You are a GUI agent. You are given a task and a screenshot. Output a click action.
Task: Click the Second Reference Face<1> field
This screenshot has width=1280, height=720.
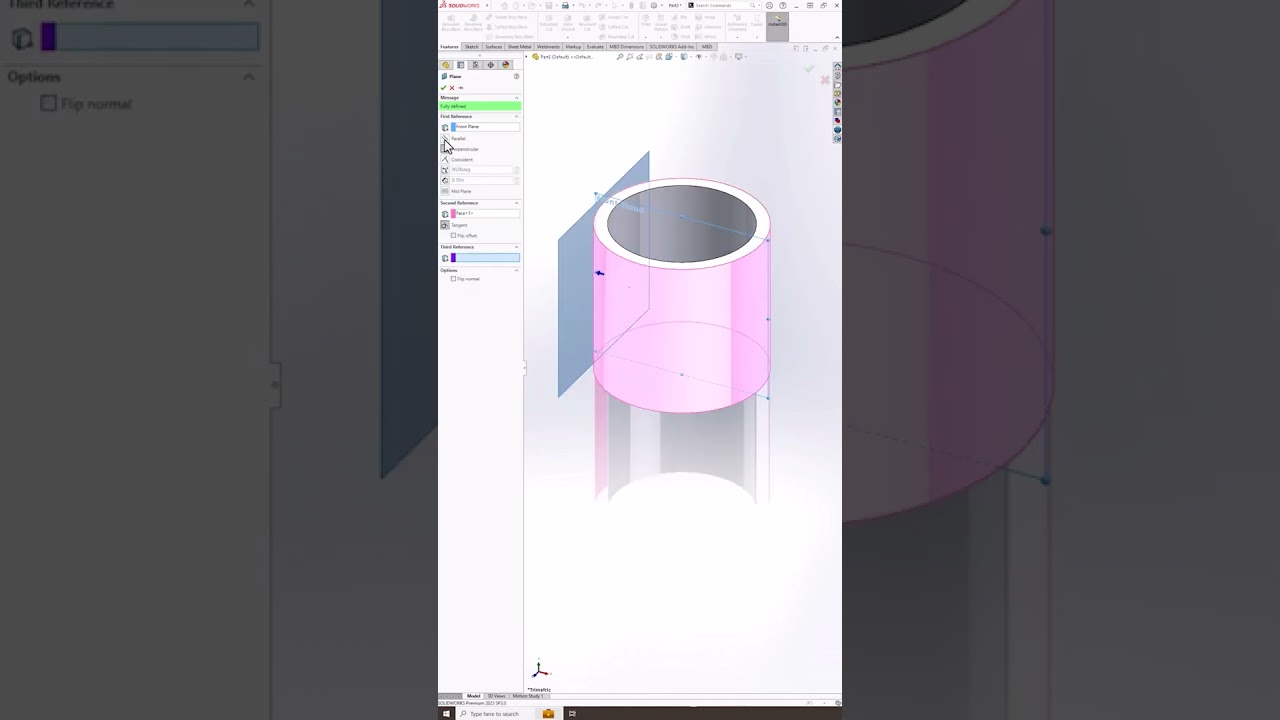point(485,213)
